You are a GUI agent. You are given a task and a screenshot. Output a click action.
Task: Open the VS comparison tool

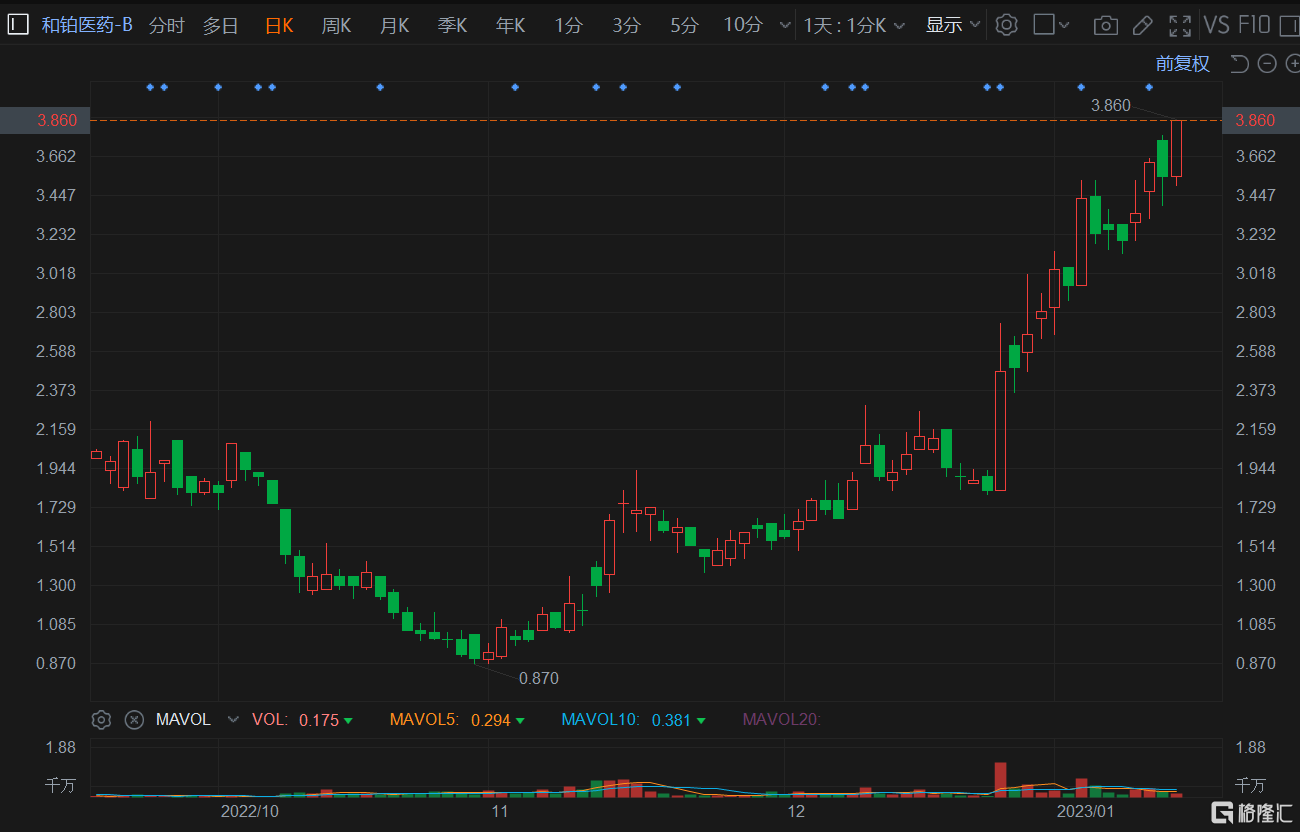tap(1216, 25)
